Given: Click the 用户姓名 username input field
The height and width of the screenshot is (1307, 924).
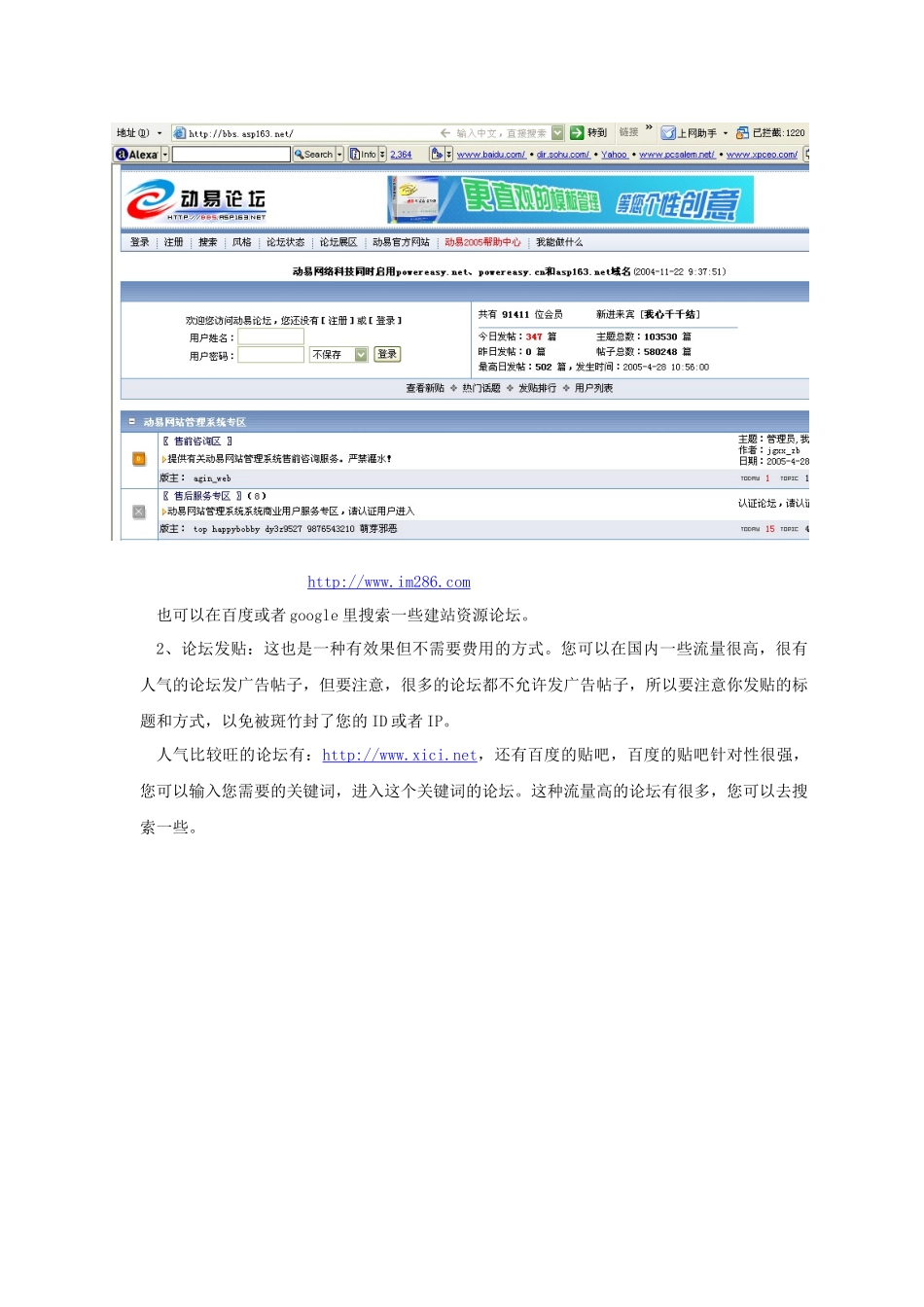Looking at the screenshot, I should click(271, 336).
